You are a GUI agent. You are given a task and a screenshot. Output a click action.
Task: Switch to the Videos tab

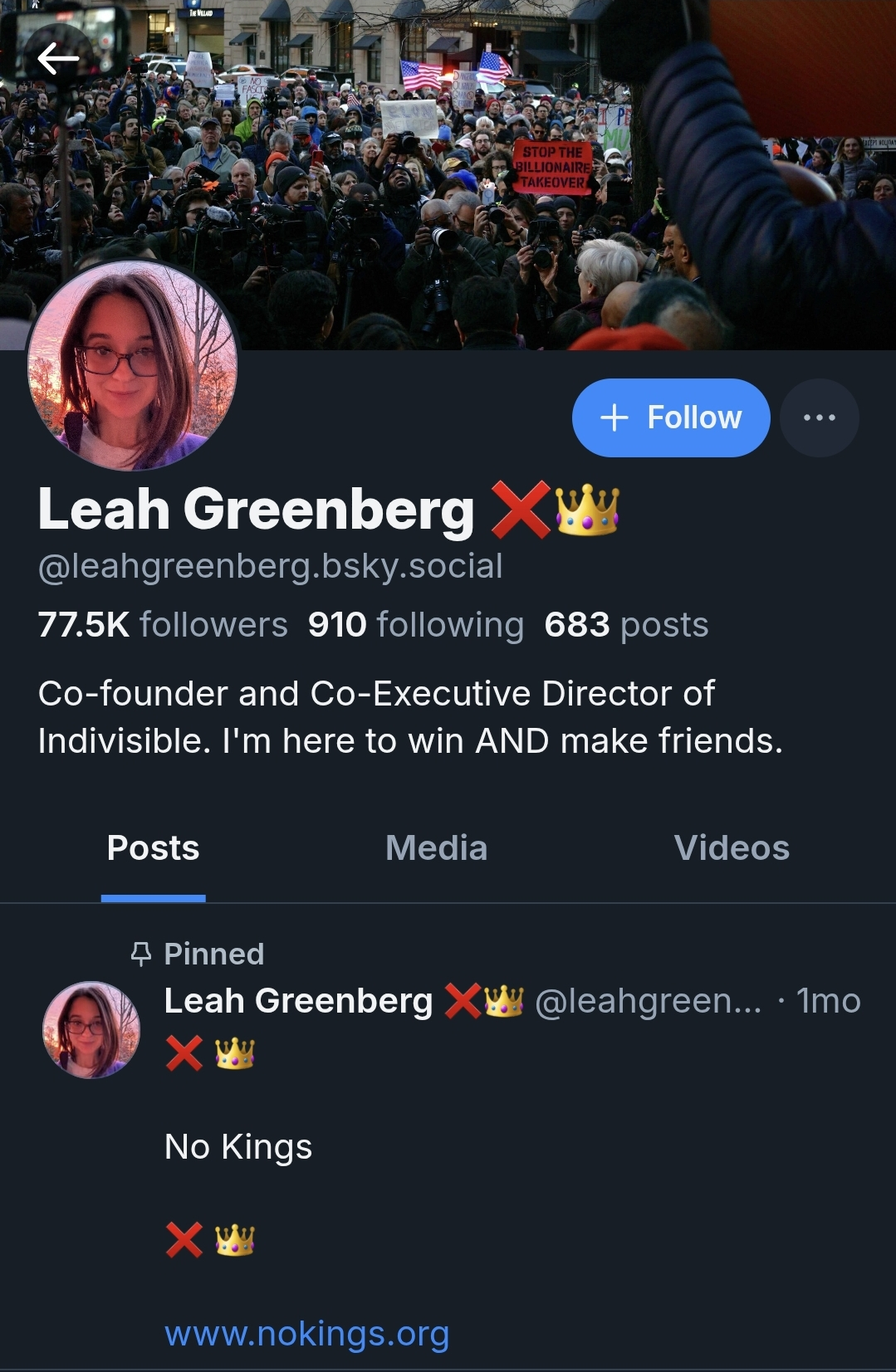(732, 848)
